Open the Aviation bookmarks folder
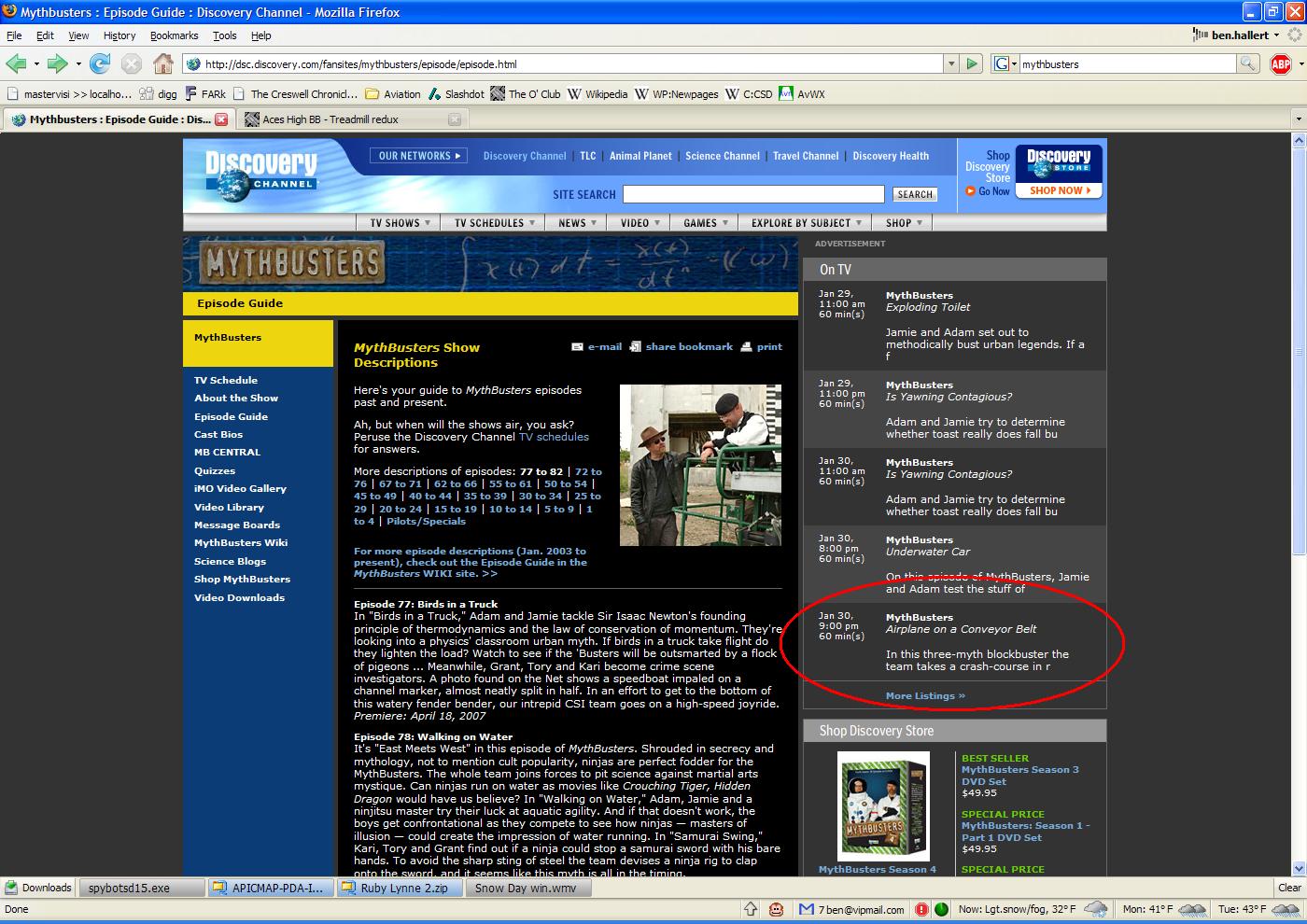The height and width of the screenshot is (924, 1307). 393,93
